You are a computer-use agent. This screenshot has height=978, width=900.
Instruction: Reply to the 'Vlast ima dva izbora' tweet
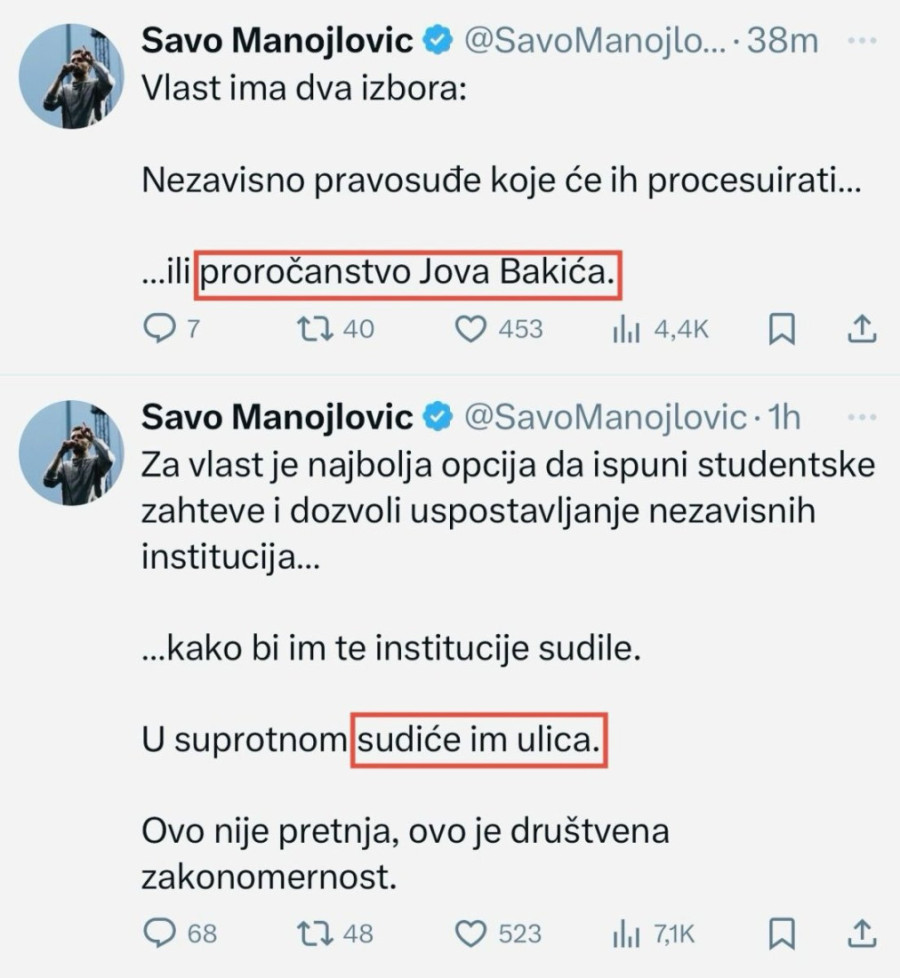pyautogui.click(x=160, y=328)
